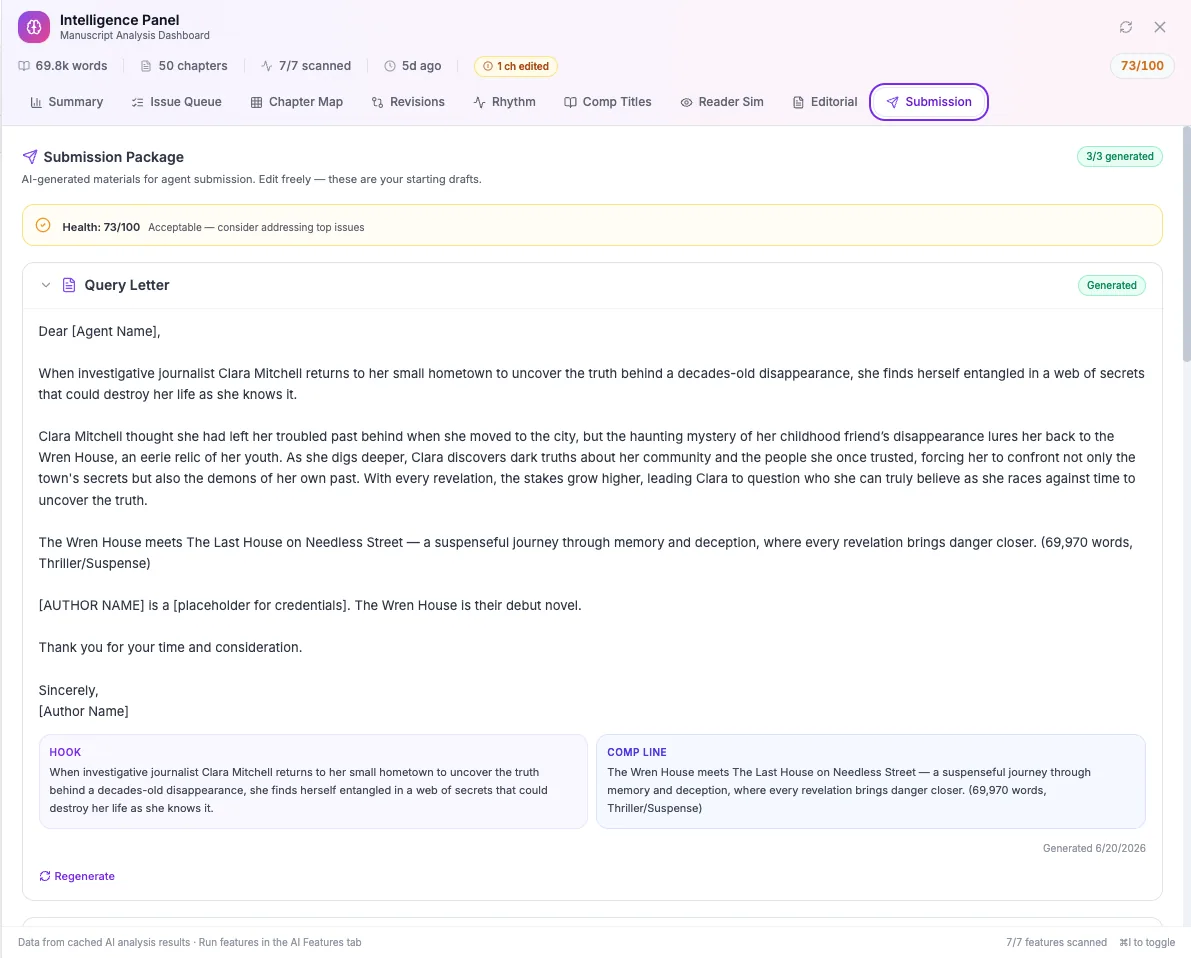Click the Thank you for your time line
The width and height of the screenshot is (1191, 958).
click(170, 647)
